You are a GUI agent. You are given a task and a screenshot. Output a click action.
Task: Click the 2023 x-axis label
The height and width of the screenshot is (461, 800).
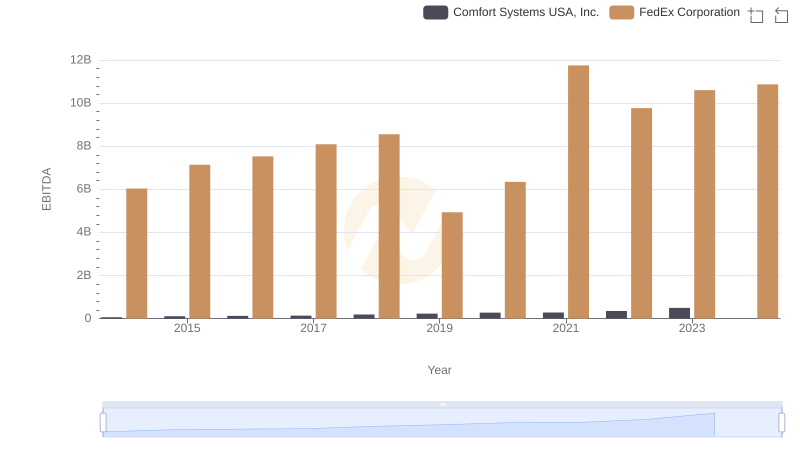tap(692, 328)
